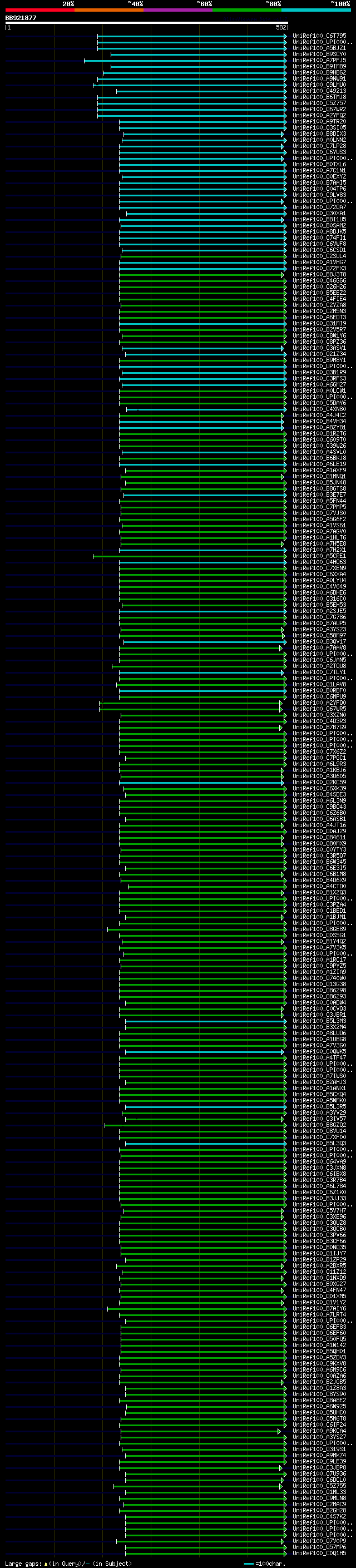
Task: Select hit UniRef100_B7AAI5
Action: pyautogui.click(x=319, y=182)
